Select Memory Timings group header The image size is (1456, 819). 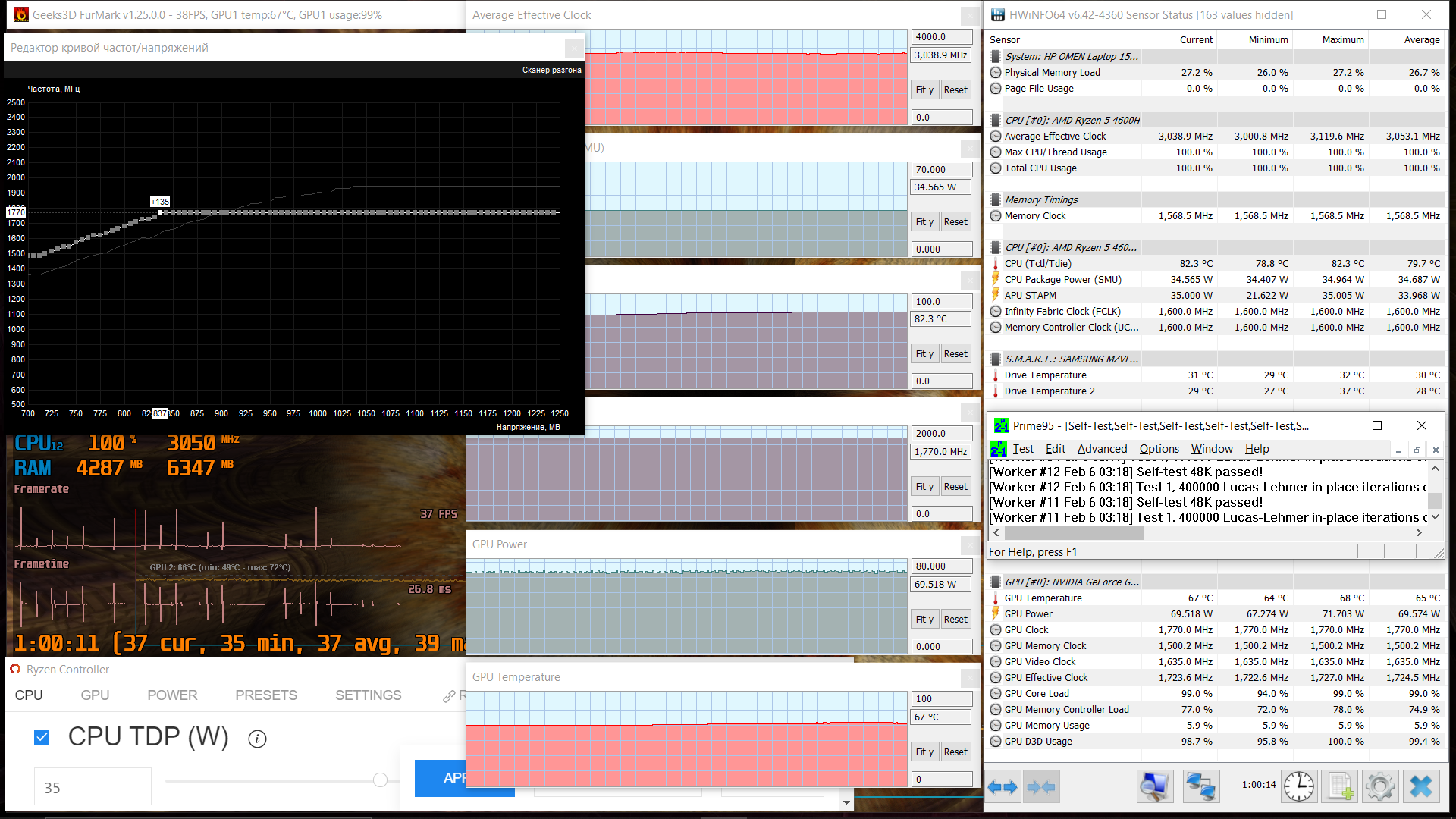[1216, 200]
